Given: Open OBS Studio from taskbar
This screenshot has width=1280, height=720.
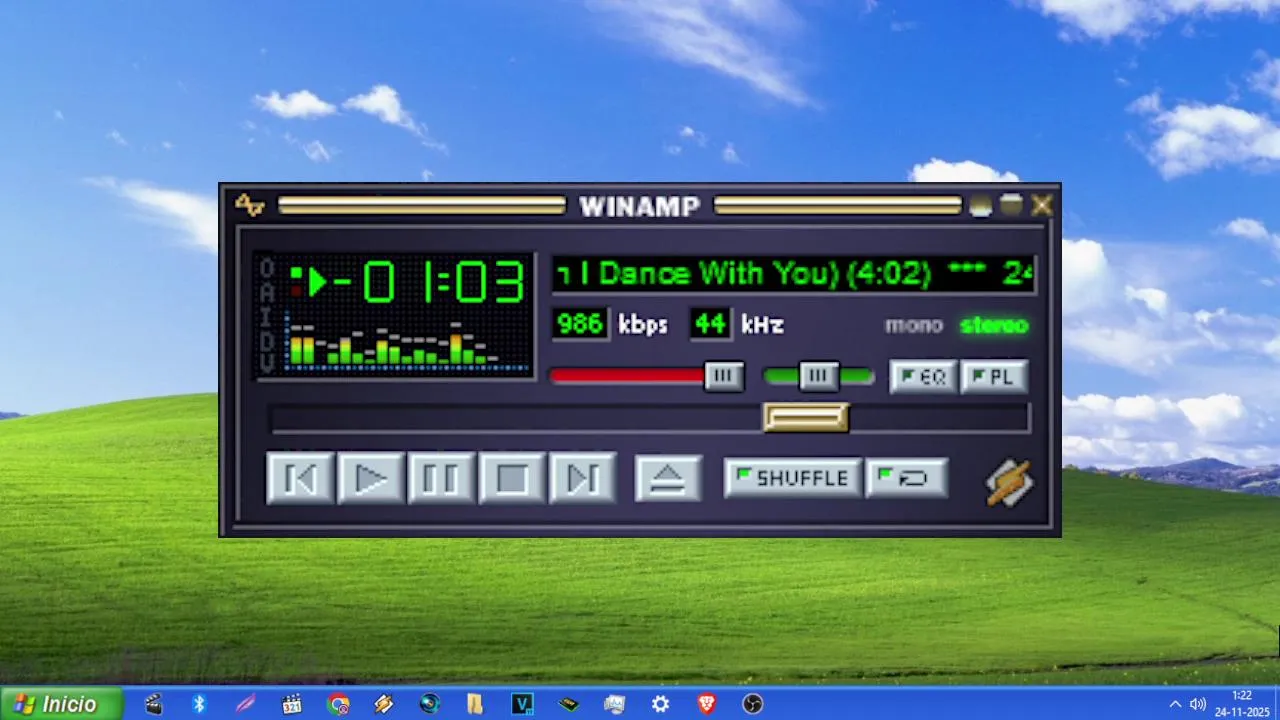Looking at the screenshot, I should click(753, 704).
